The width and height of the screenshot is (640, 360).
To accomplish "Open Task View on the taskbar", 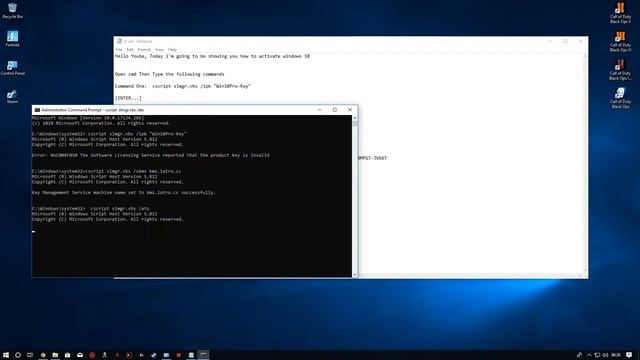I will click(x=30, y=355).
